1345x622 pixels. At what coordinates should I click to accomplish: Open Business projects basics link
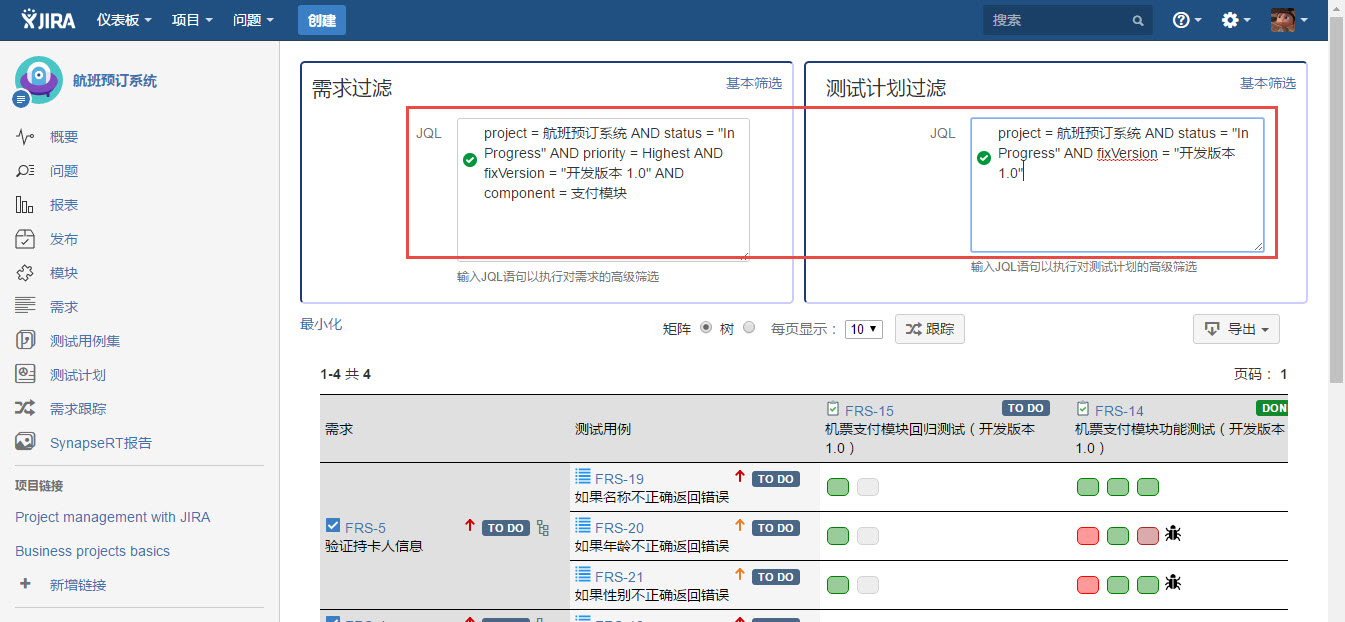[92, 551]
